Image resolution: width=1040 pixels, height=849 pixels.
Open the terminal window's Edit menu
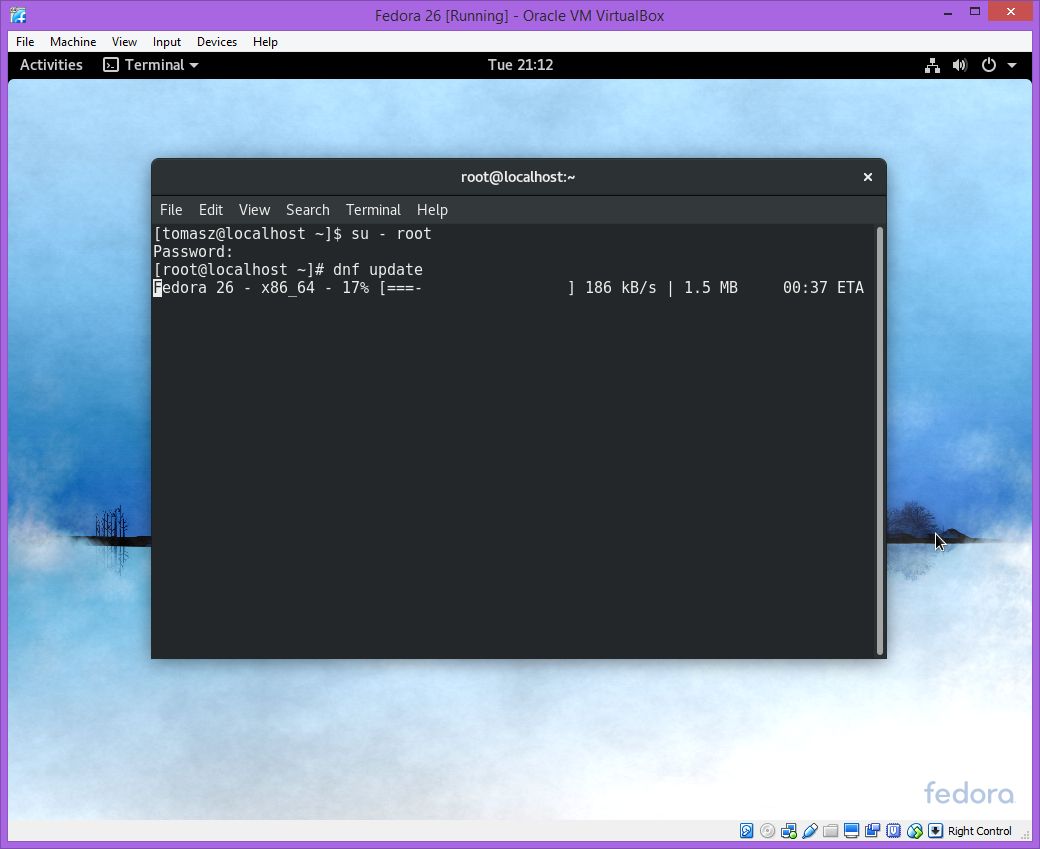[211, 210]
